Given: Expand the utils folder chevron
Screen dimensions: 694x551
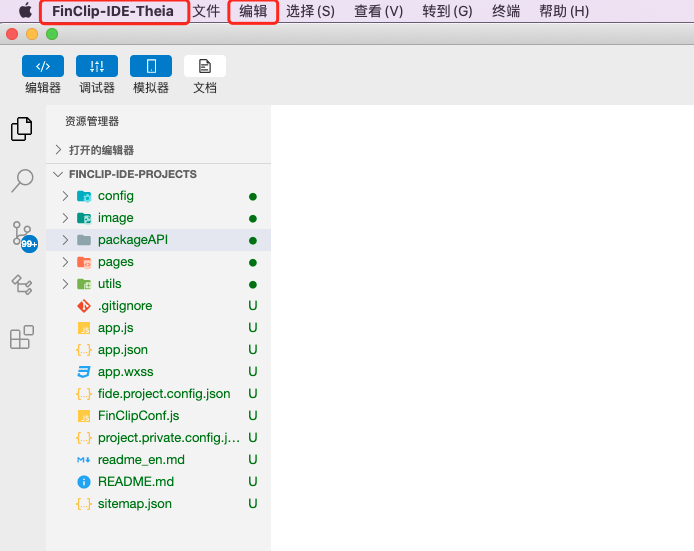Looking at the screenshot, I should [x=66, y=284].
